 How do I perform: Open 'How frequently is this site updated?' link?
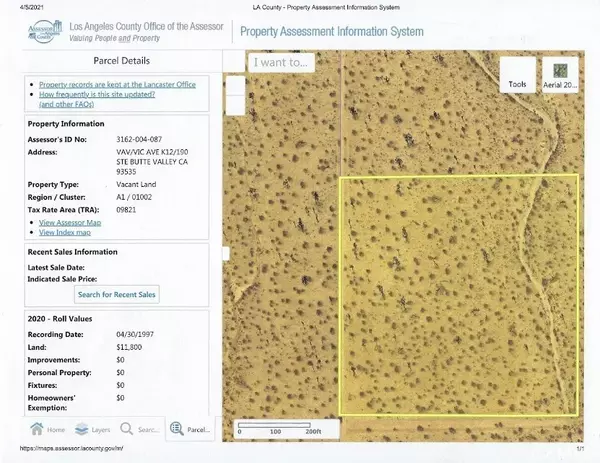110,94
